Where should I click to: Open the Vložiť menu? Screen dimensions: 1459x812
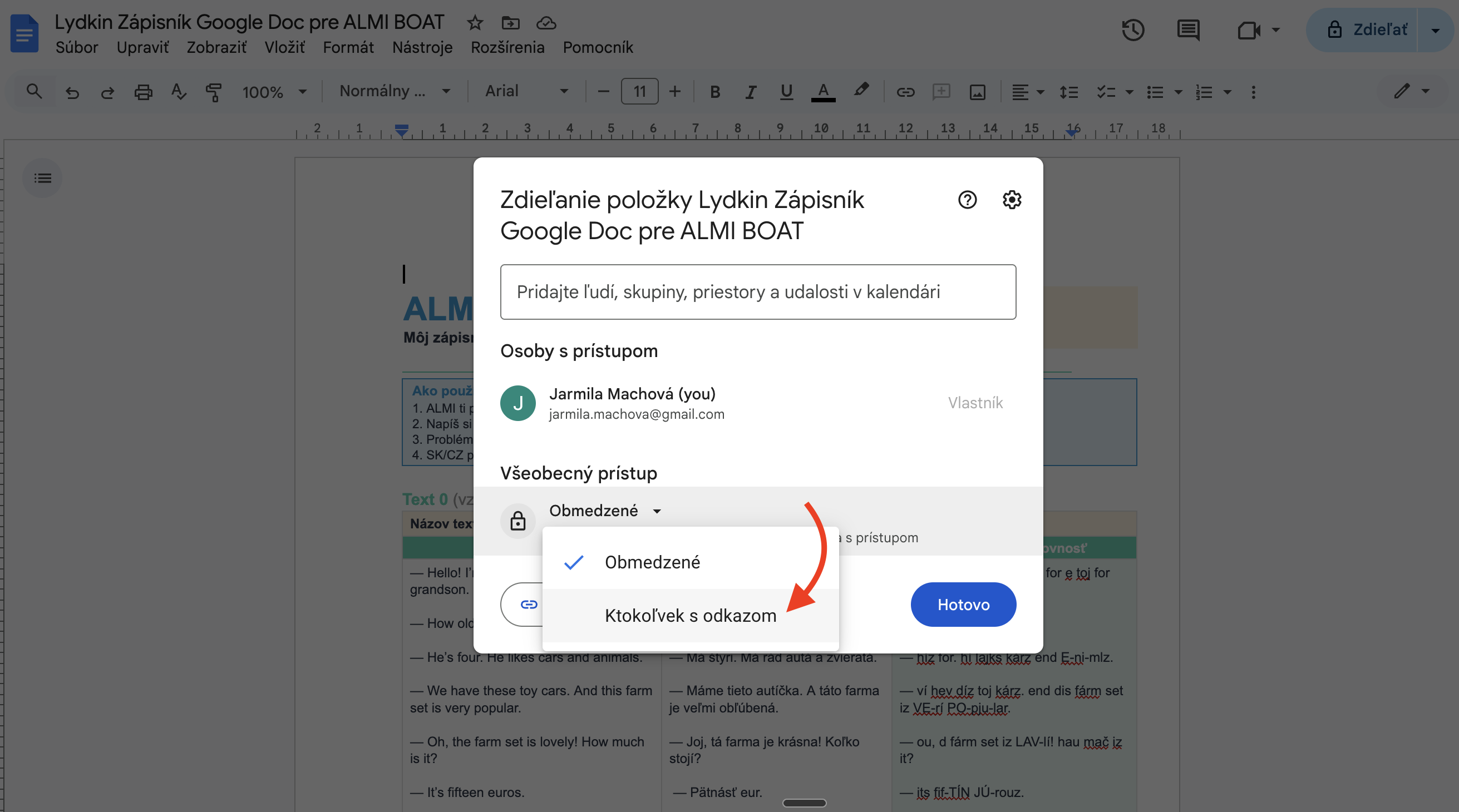[285, 47]
